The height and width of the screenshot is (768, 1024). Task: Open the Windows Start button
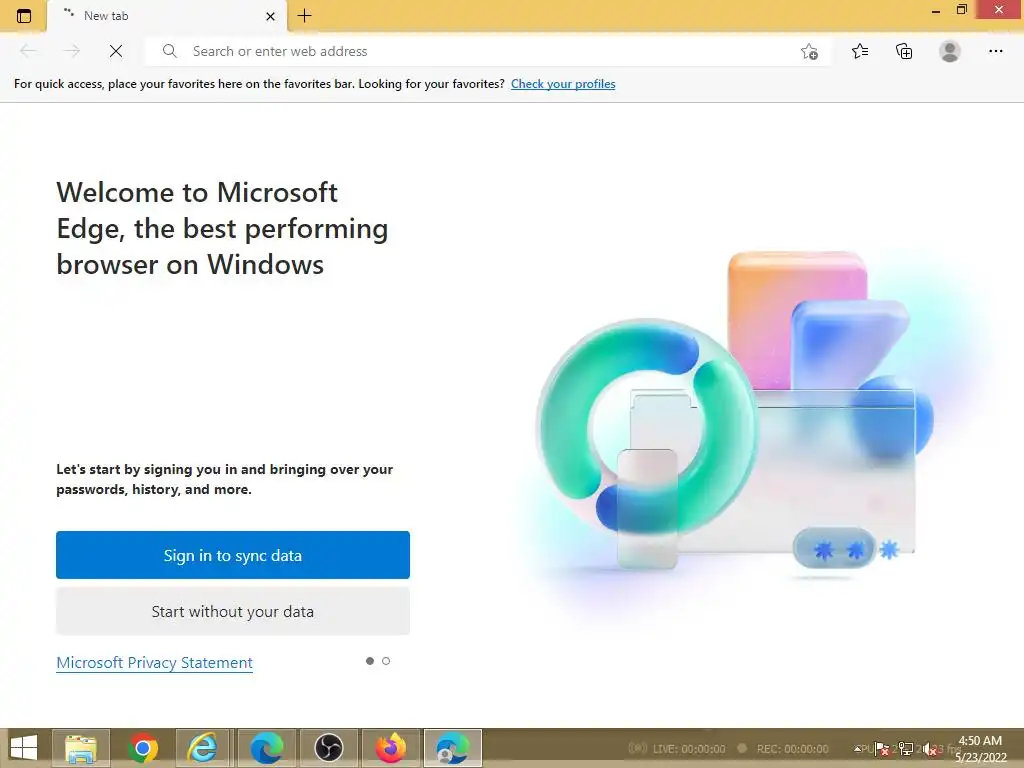click(24, 748)
